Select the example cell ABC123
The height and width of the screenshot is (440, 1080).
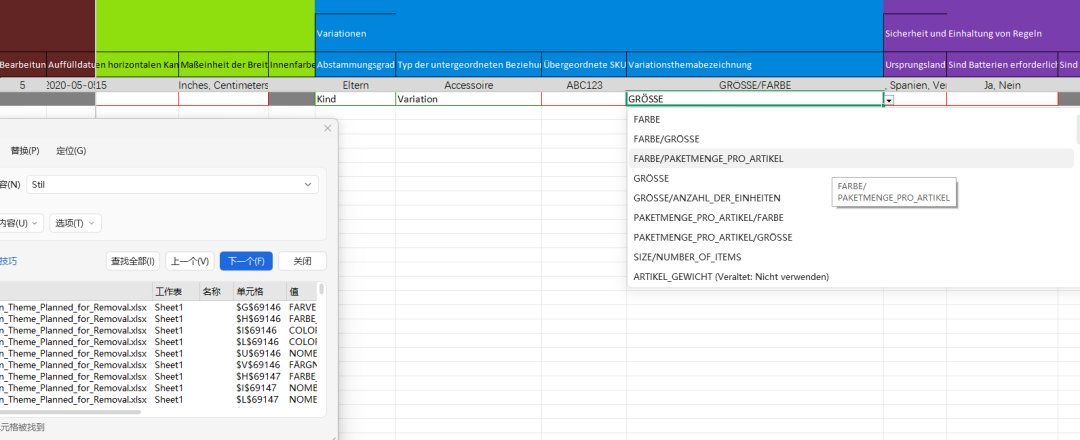coord(584,85)
